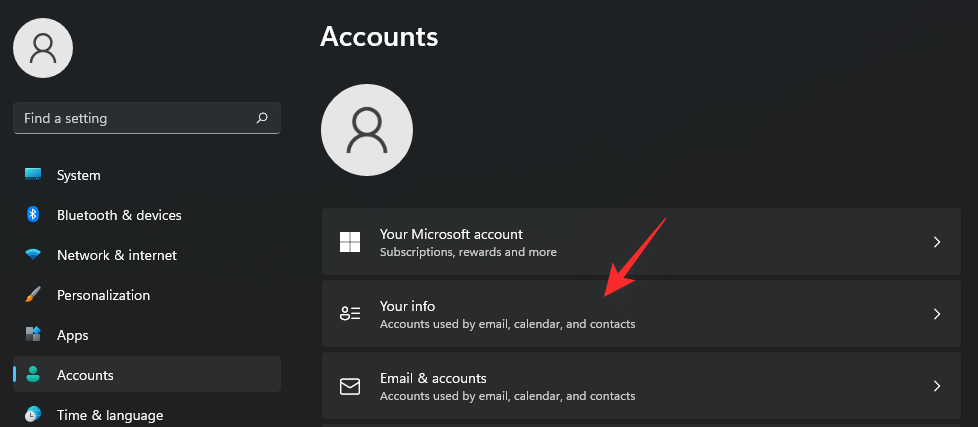Expand Your Microsoft account chevron

pyautogui.click(x=937, y=242)
